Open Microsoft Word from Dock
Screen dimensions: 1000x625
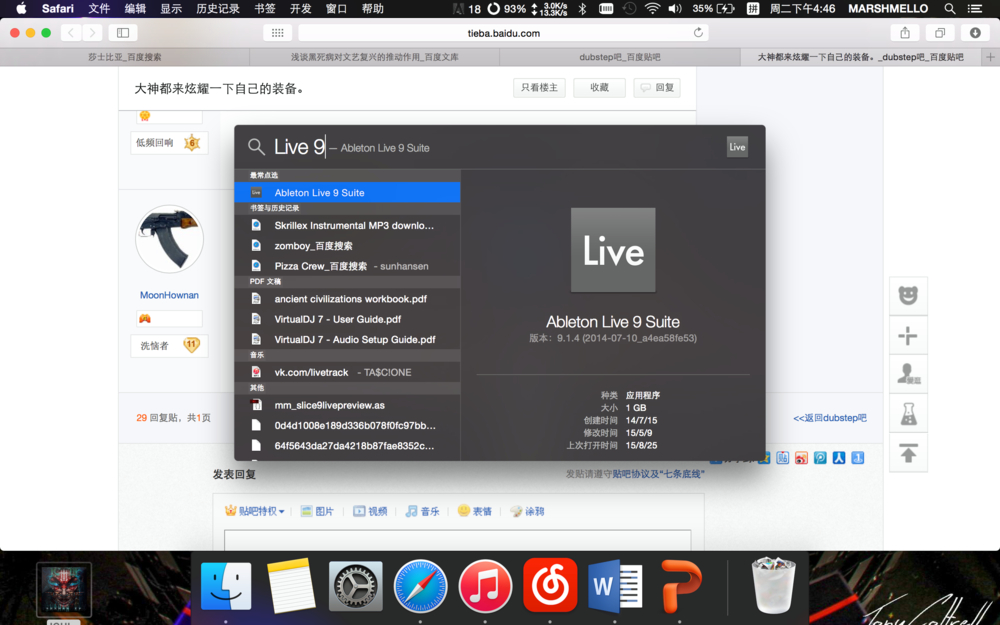click(x=615, y=586)
